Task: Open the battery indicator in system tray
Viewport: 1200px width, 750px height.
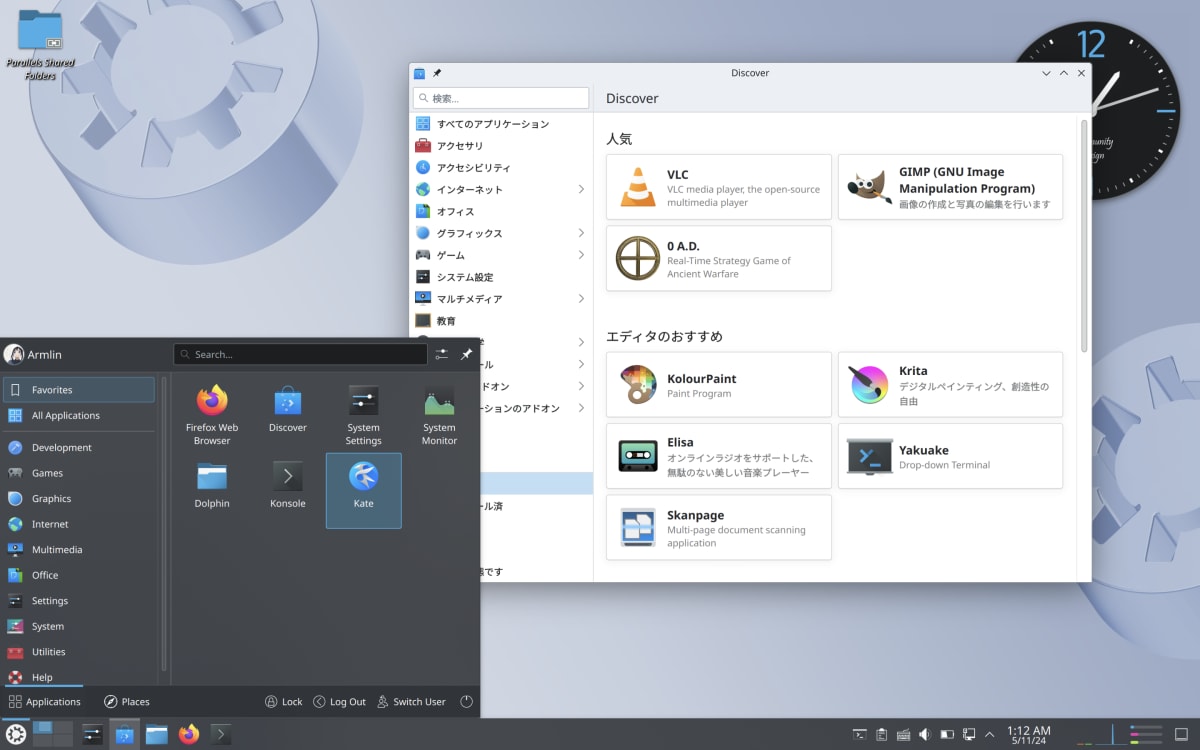Action: 947,735
